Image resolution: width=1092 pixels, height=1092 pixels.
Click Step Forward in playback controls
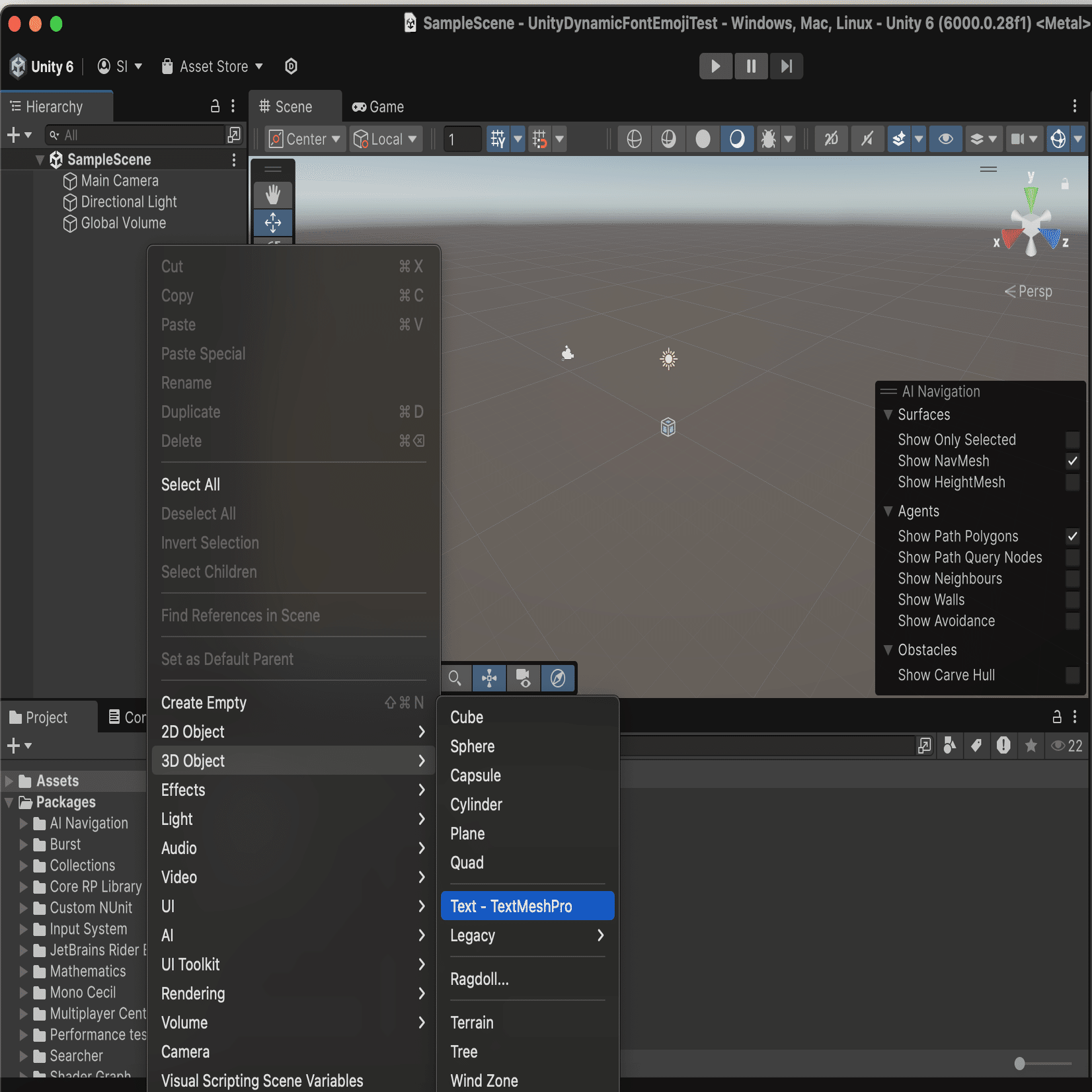(786, 66)
